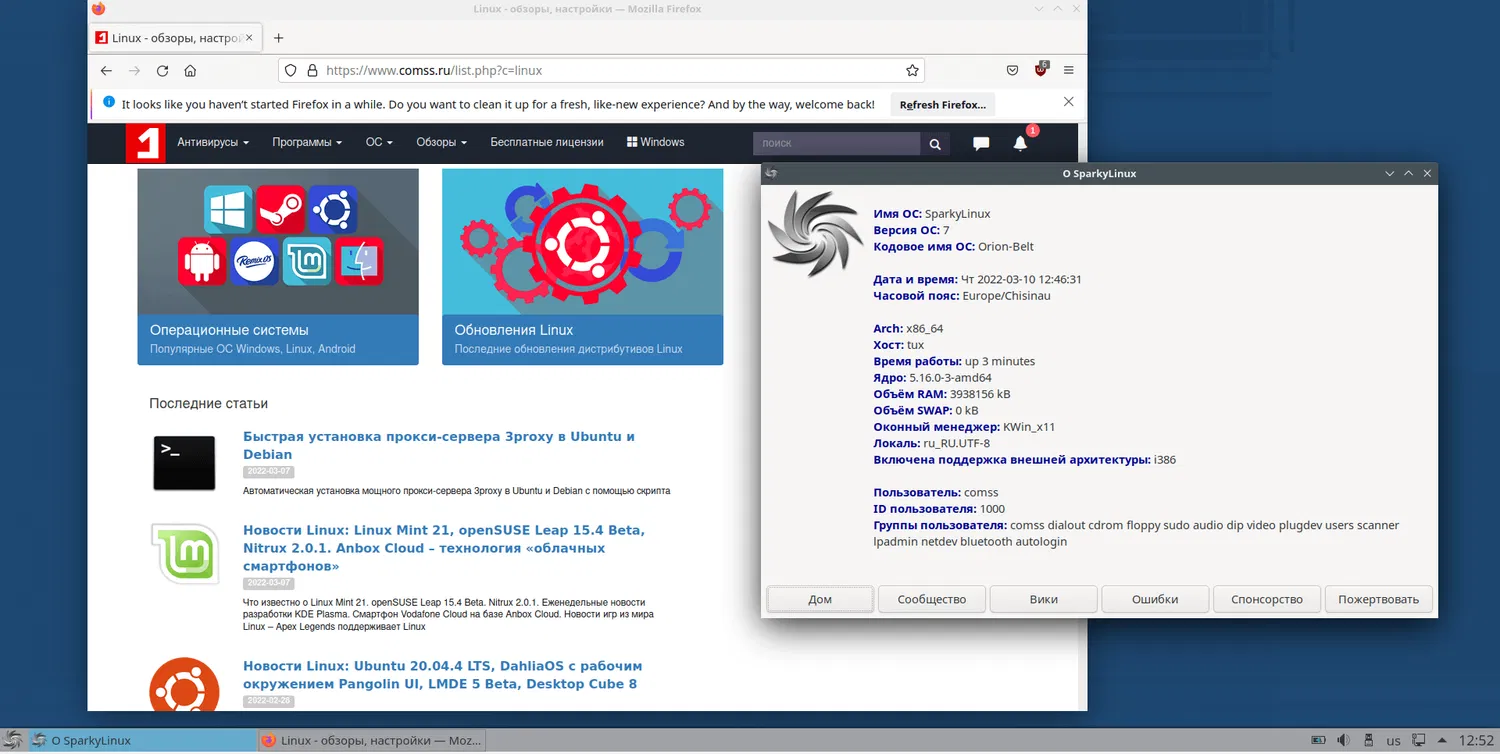Open the Pocket save icon

1012,71
